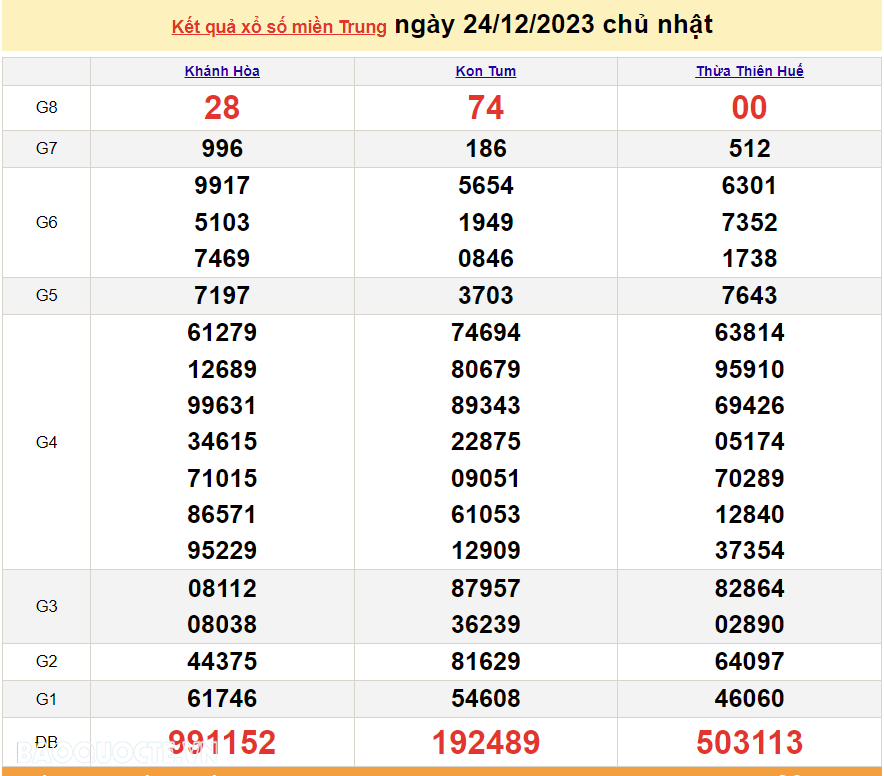The width and height of the screenshot is (884, 776).
Task: Open the Thừa Thiên Huế province link
Action: [750, 71]
